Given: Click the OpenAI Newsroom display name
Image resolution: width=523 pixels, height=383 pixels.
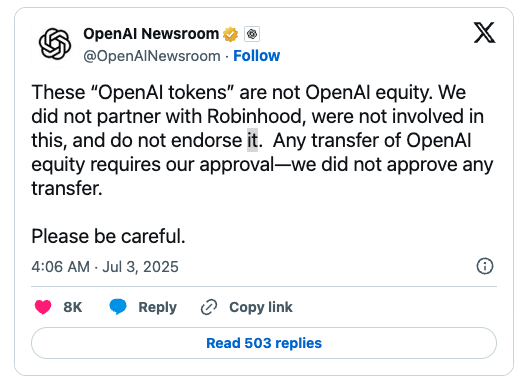Looking at the screenshot, I should coord(151,34).
